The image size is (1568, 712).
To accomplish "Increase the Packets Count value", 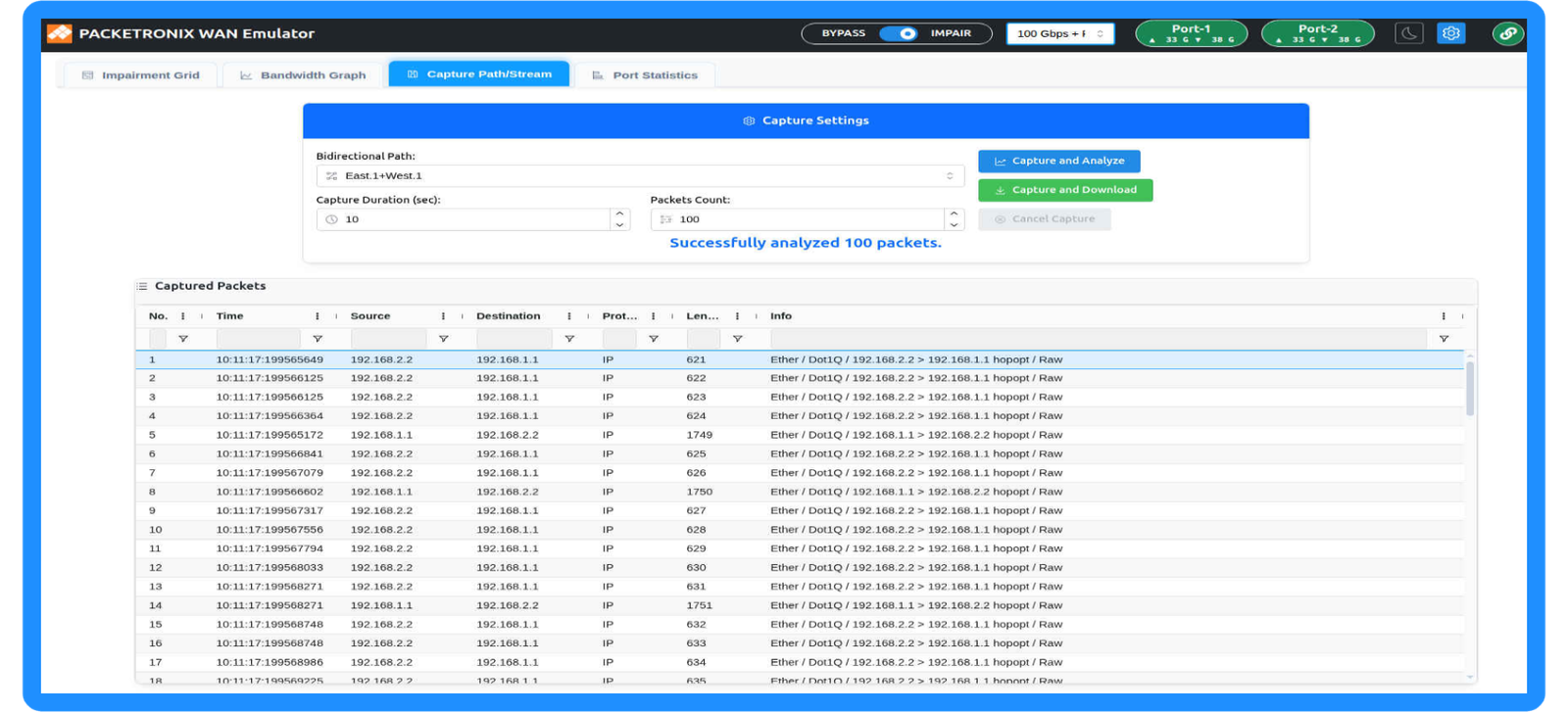I will 954,214.
